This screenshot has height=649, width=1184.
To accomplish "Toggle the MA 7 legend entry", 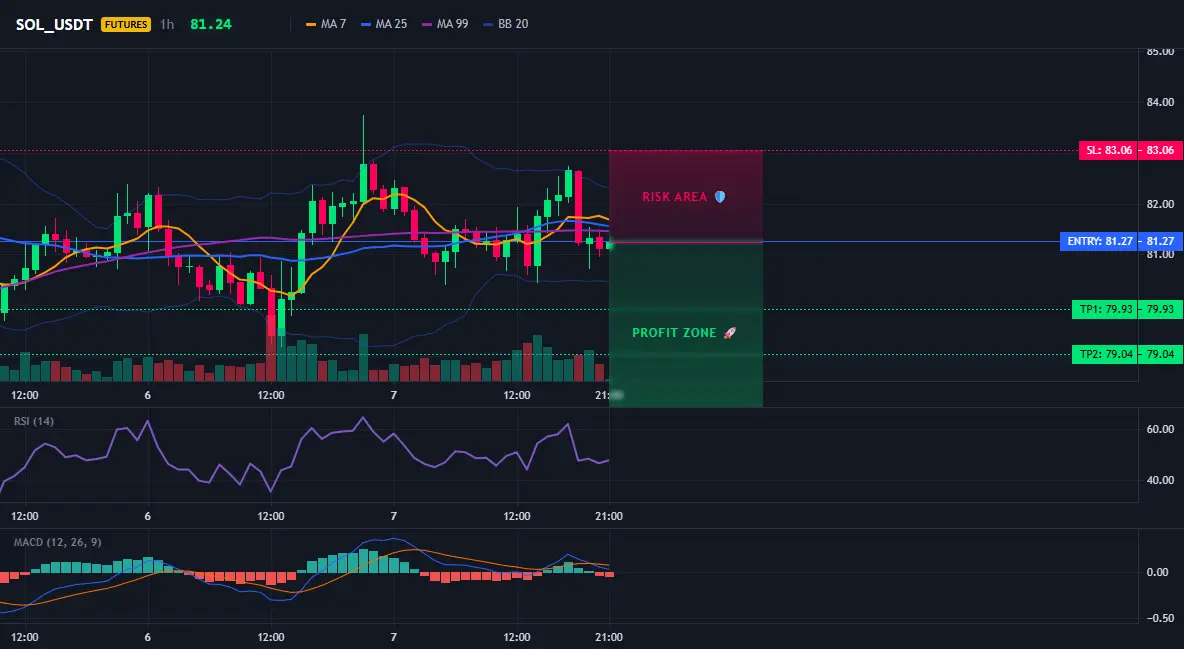I will [x=326, y=24].
